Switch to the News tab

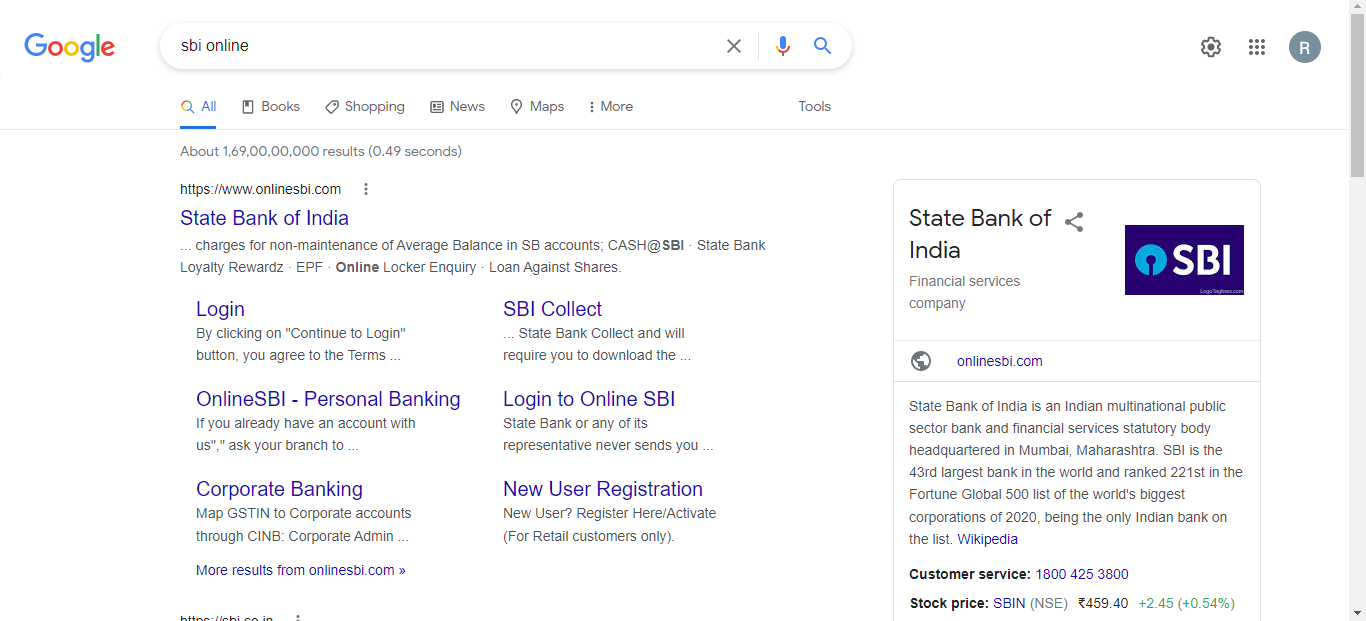click(457, 107)
